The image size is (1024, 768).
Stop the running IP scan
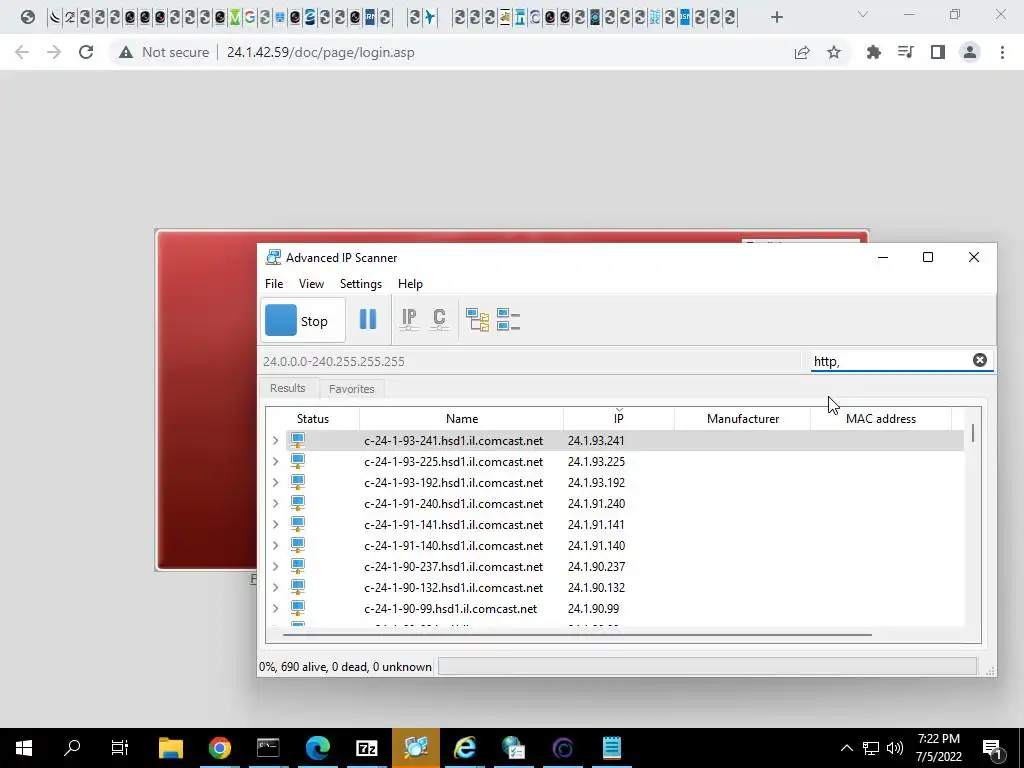(303, 320)
